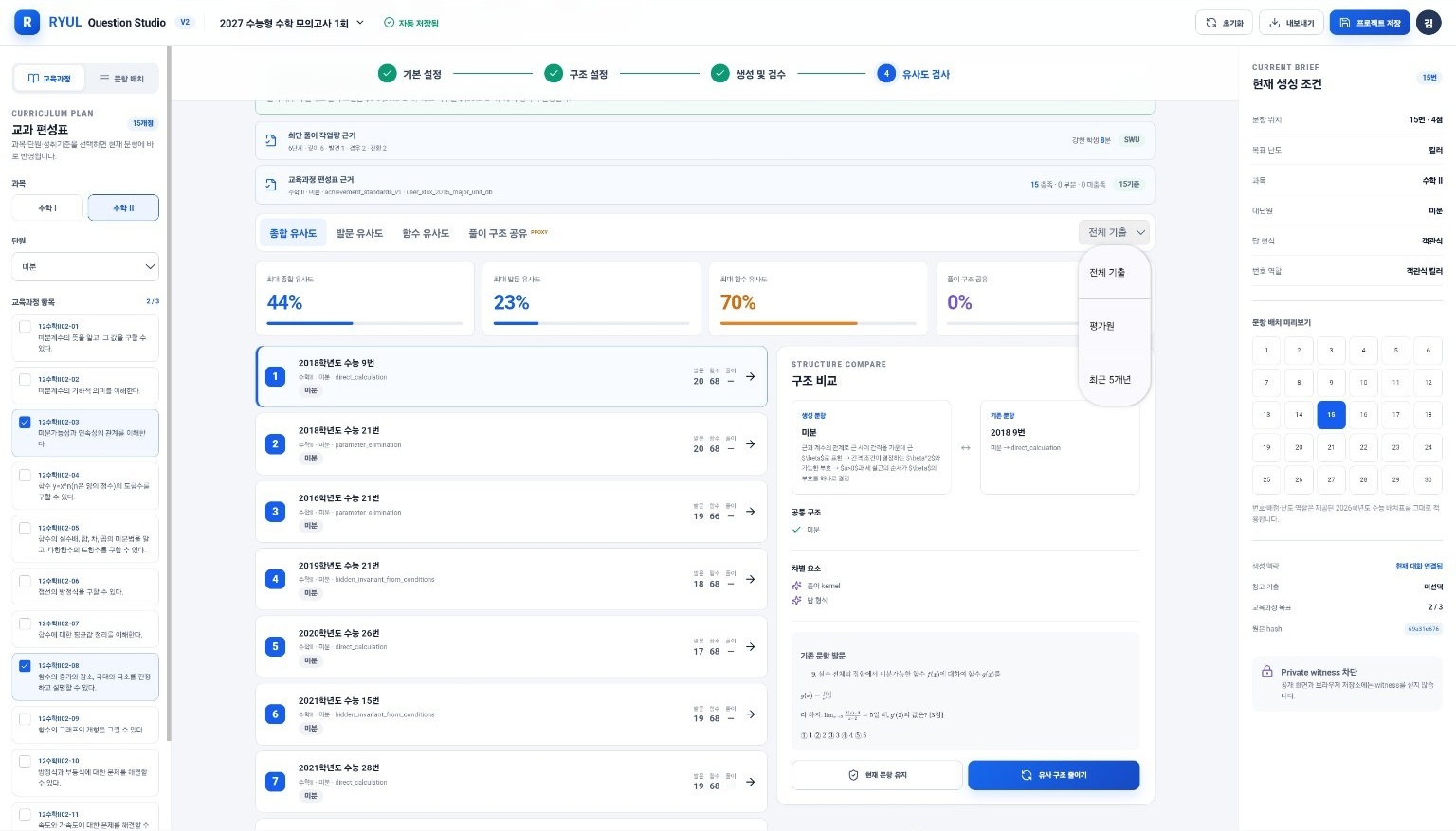The image size is (1456, 831).
Task: Switch to the 문항 배치 tab
Action: (x=121, y=79)
